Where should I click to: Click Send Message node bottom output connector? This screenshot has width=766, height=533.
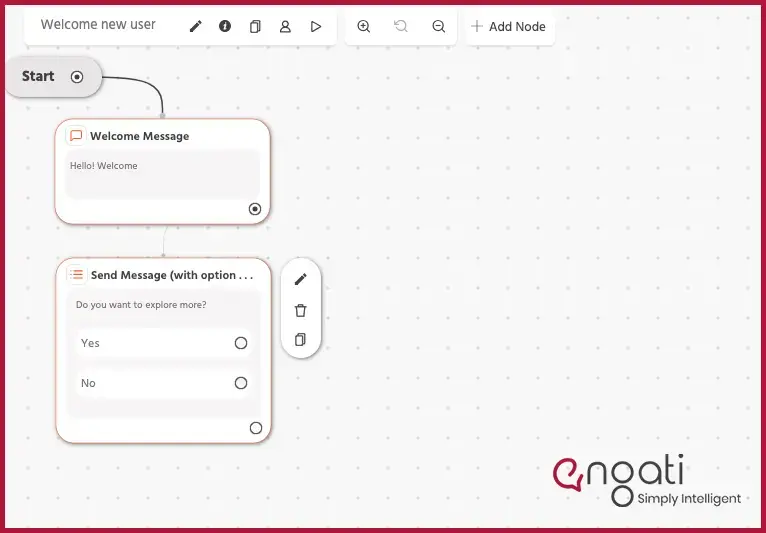pos(255,428)
